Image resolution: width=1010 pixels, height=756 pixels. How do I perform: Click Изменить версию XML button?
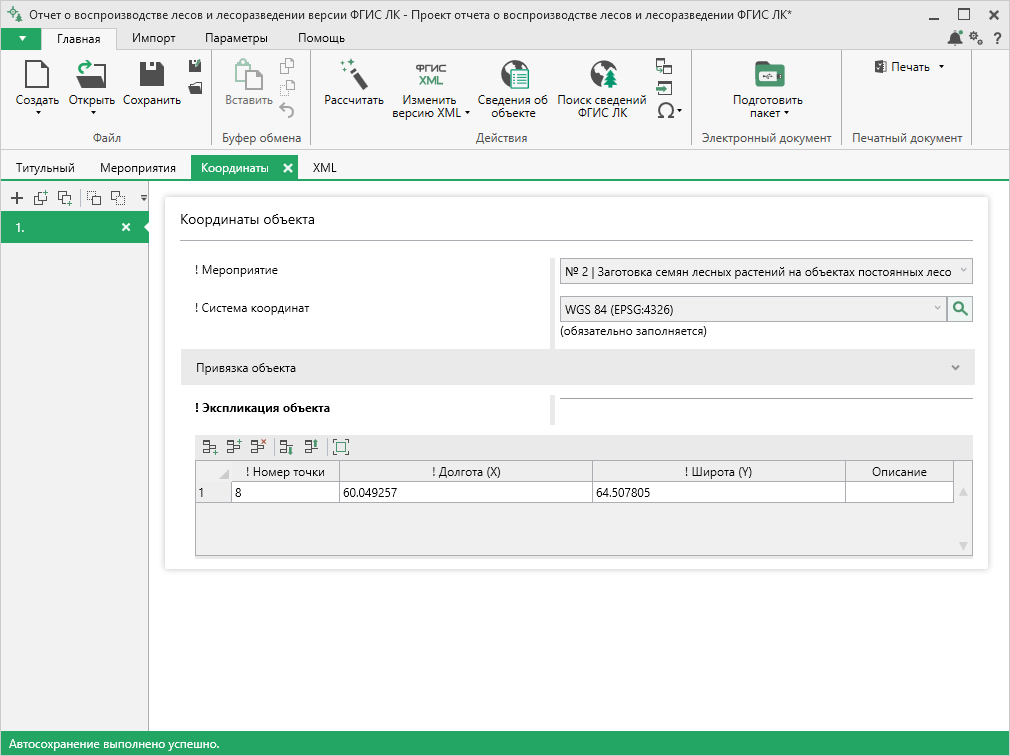pos(430,89)
